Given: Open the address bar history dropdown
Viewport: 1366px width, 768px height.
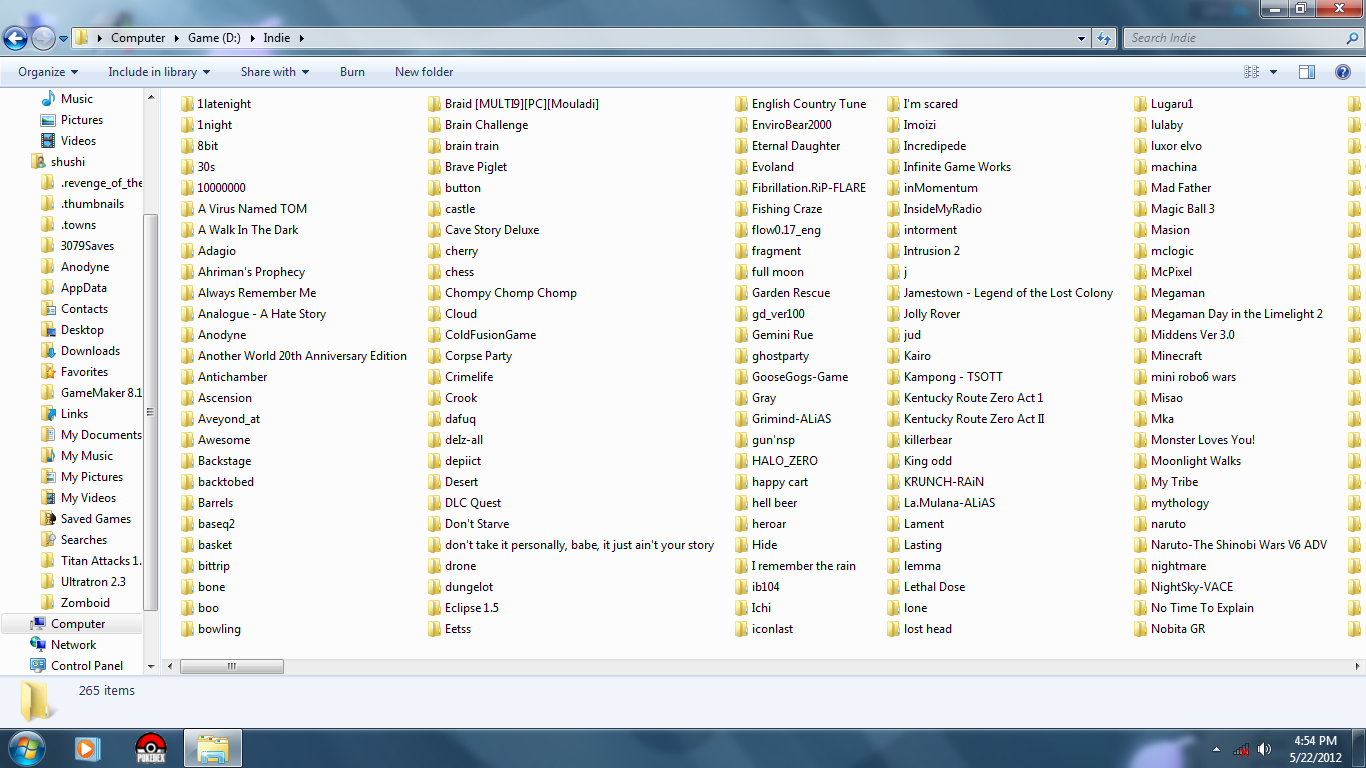Looking at the screenshot, I should [x=1082, y=38].
